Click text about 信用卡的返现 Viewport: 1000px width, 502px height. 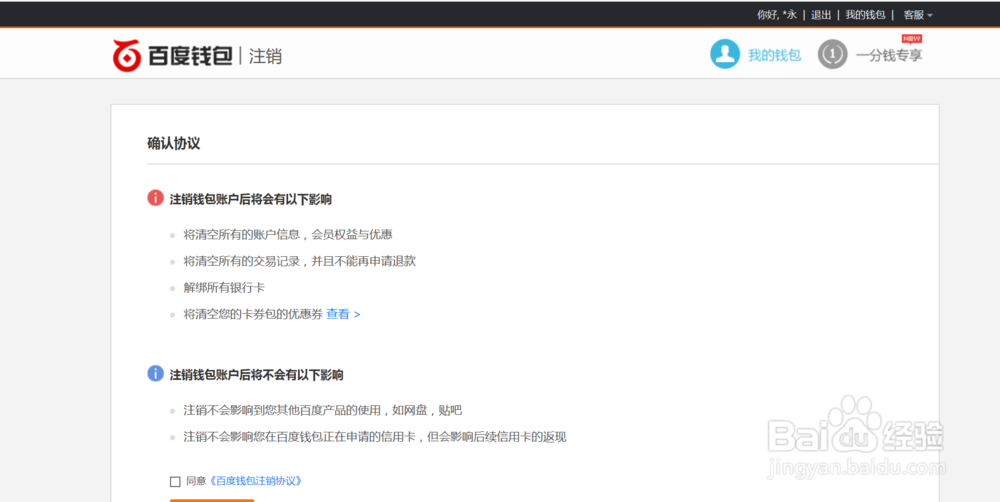pos(375,437)
